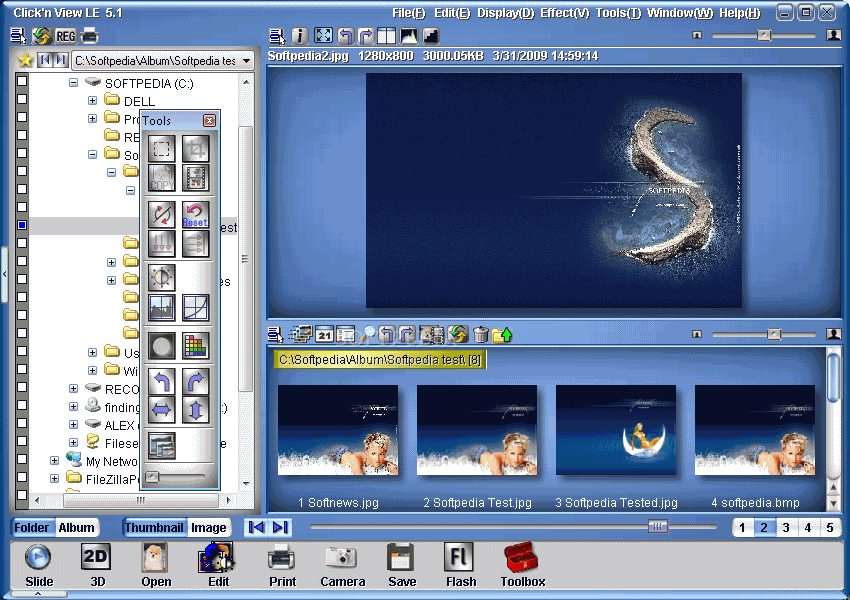850x600 pixels.
Task: Go to page 3 of thumbnails
Action: pos(785,527)
